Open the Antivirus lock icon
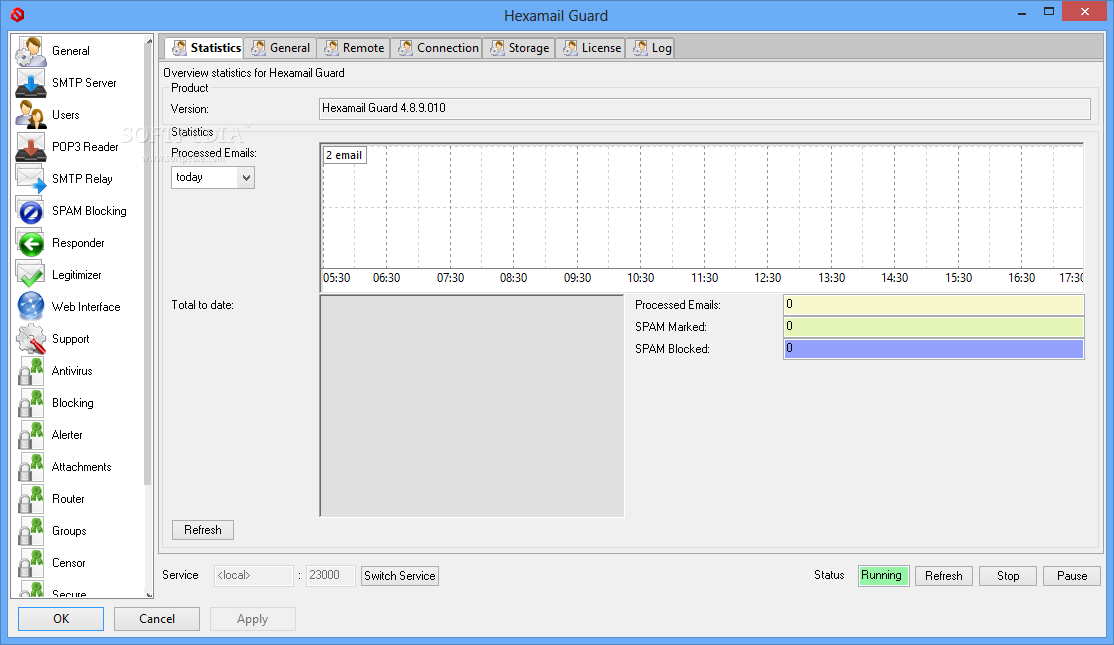The width and height of the screenshot is (1114, 645). pos(31,371)
